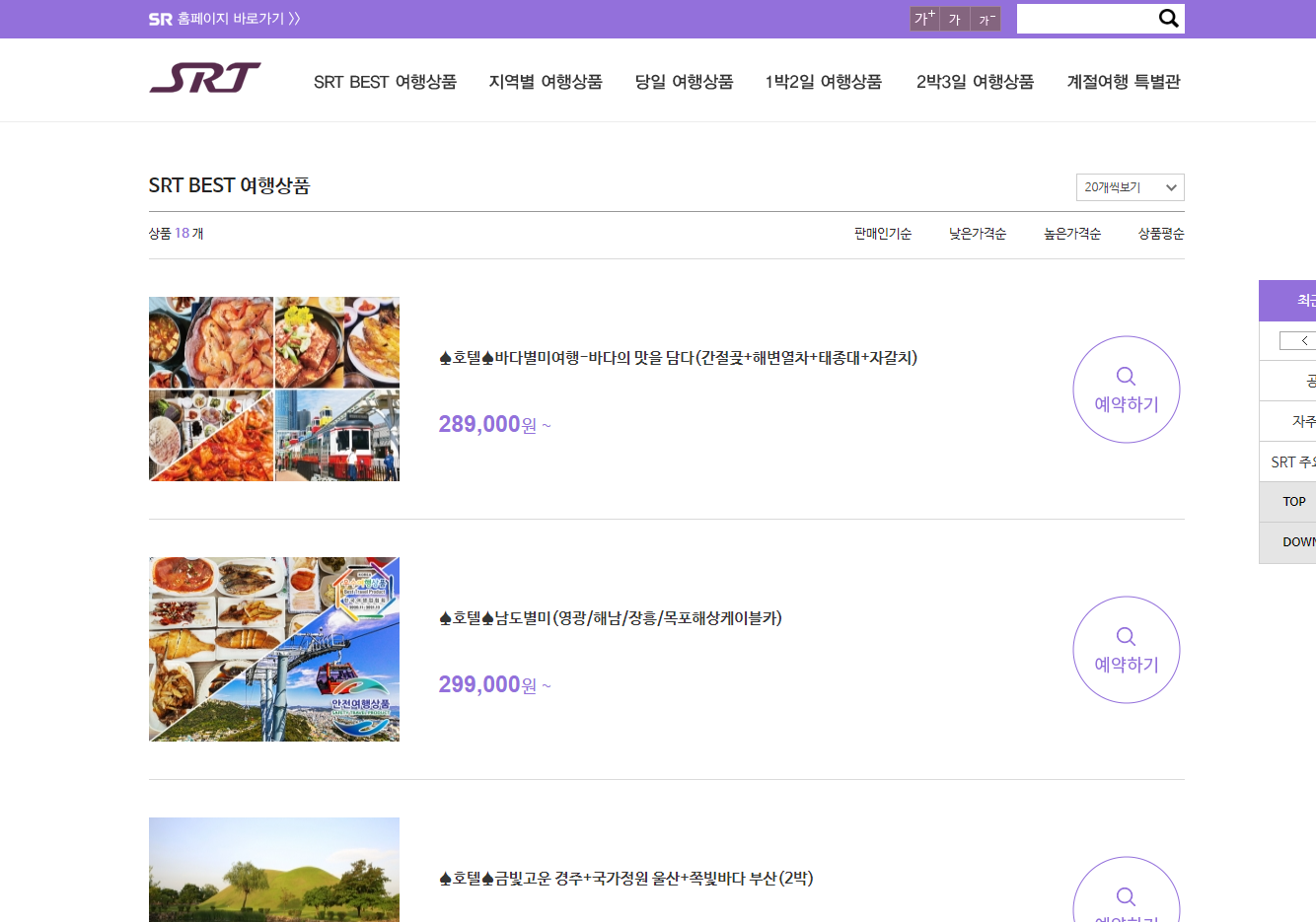1316x922 pixels.
Task: Click the SRT BEST 여행상품 page heading
Action: click(x=229, y=185)
